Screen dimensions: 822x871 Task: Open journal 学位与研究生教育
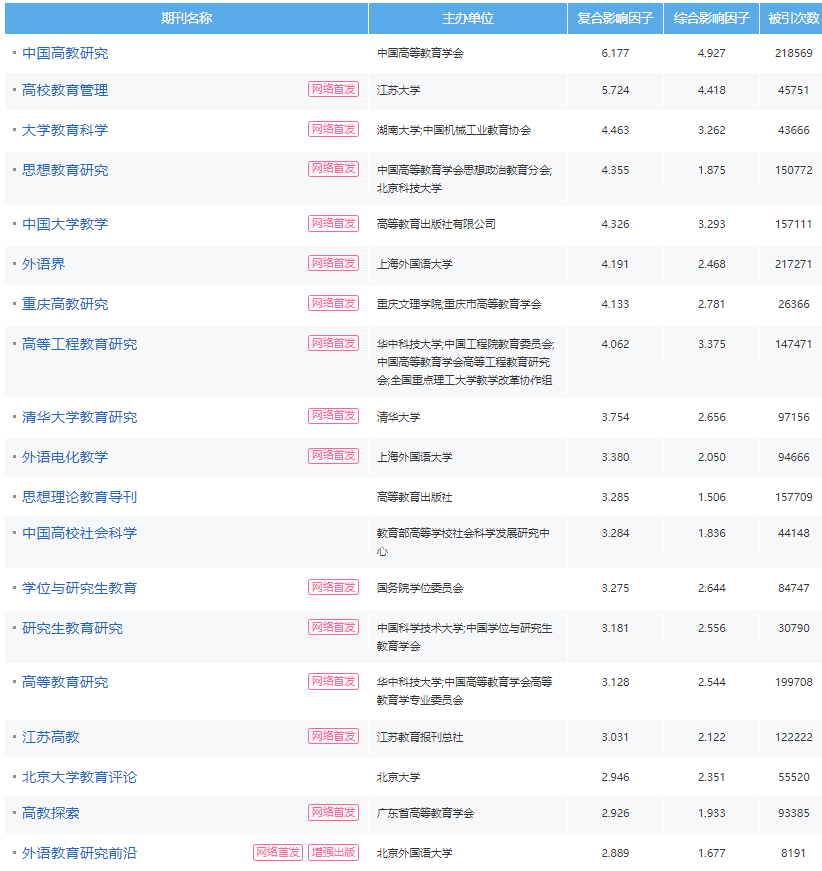tap(79, 588)
